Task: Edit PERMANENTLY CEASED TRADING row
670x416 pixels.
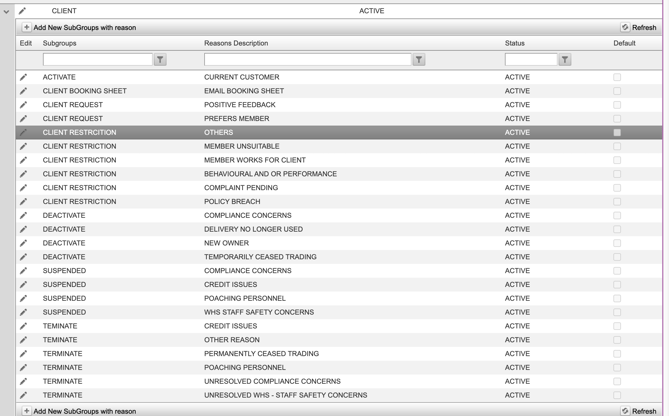Action: coord(24,354)
